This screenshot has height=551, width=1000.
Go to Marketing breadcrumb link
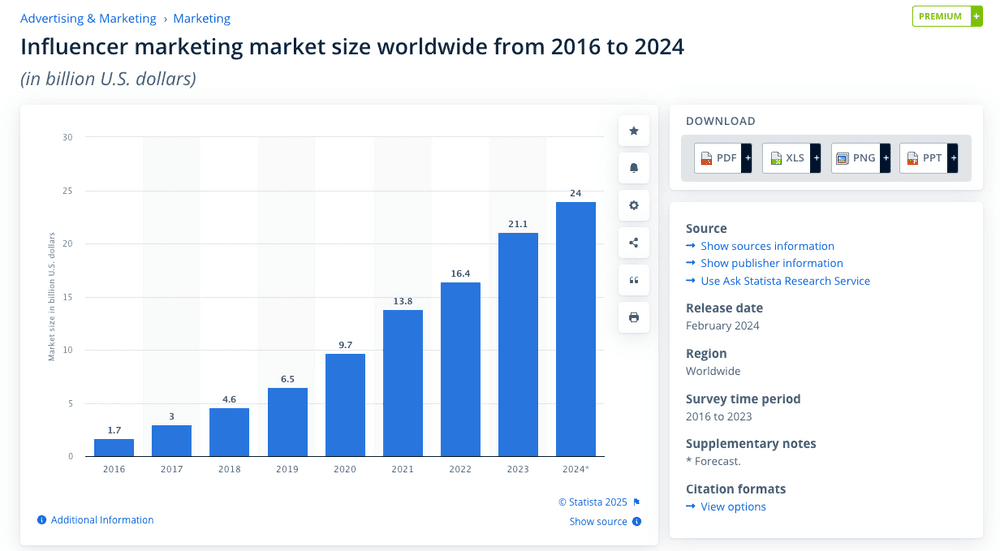click(202, 18)
